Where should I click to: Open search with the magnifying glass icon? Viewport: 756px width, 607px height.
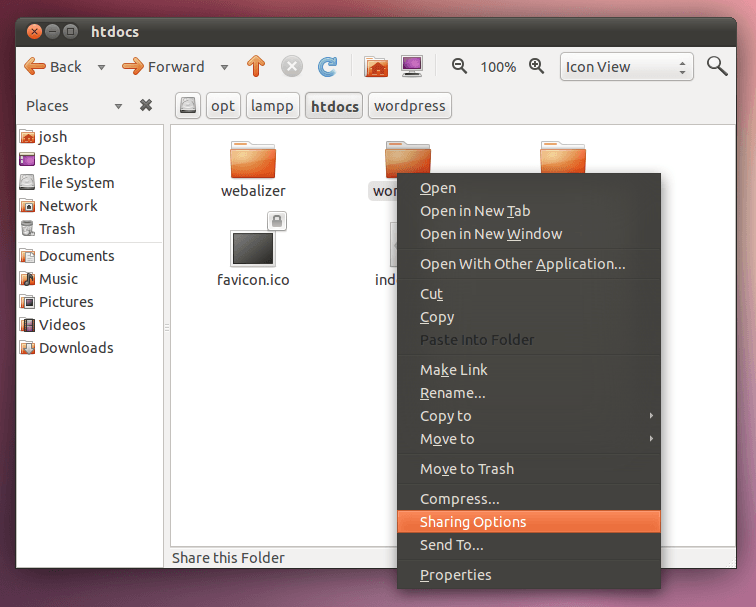pyautogui.click(x=717, y=66)
